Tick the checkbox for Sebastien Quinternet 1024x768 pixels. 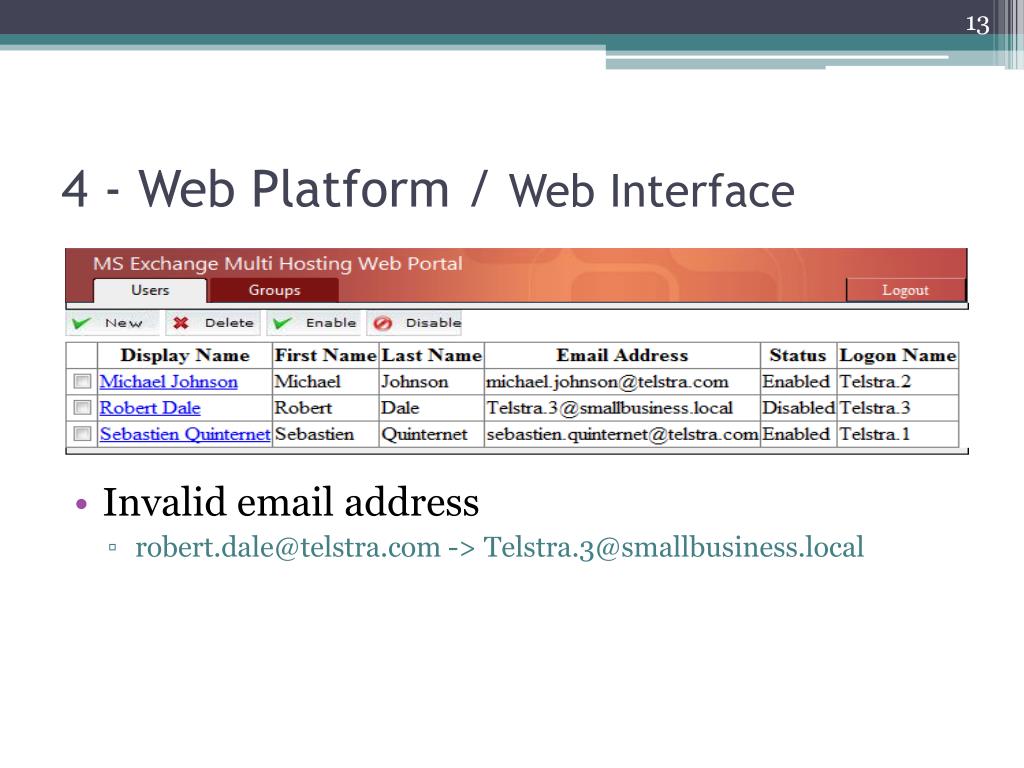pyautogui.click(x=82, y=434)
